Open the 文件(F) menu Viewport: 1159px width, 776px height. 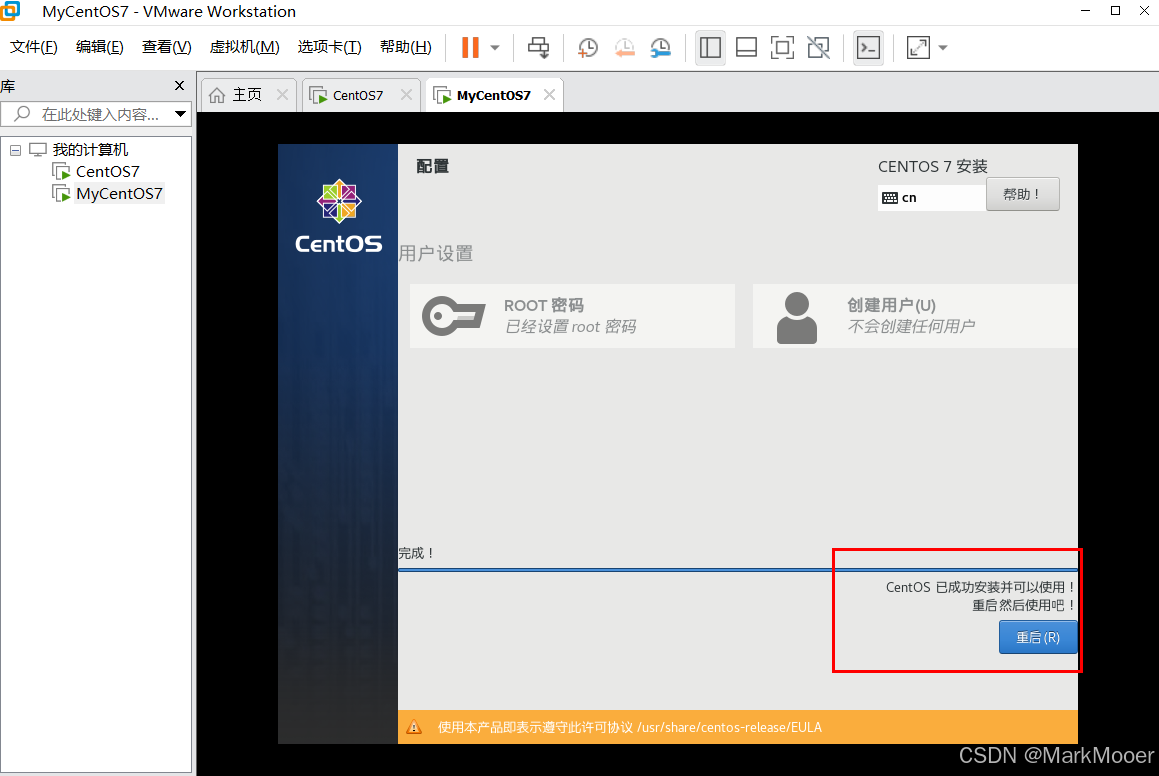[x=33, y=47]
